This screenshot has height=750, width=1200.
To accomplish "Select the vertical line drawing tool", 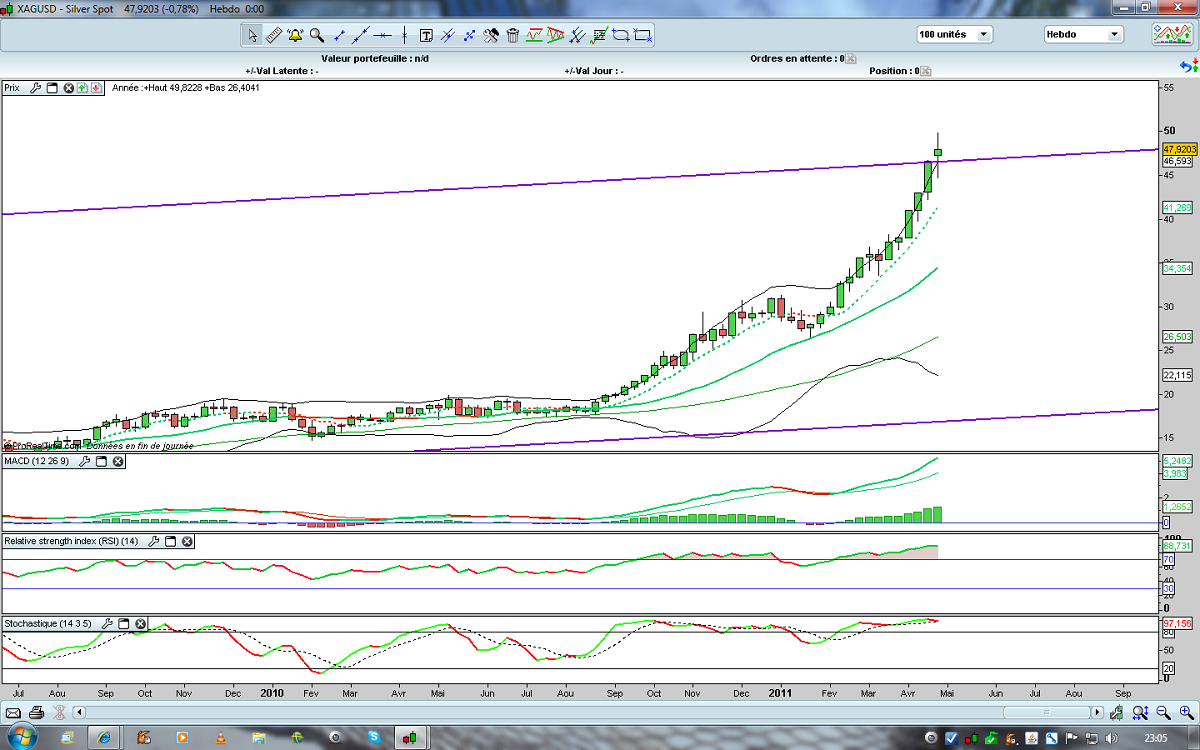I will click(x=404, y=36).
